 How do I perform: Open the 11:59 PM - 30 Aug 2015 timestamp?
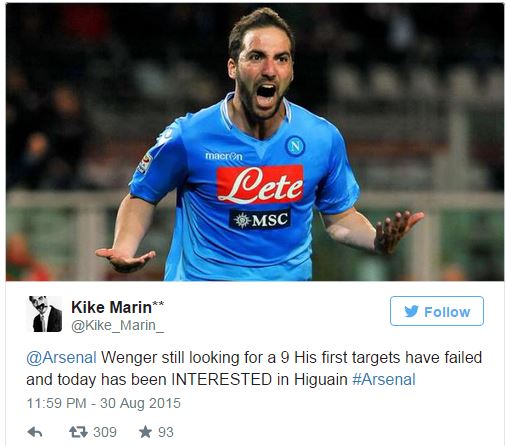pos(103,403)
